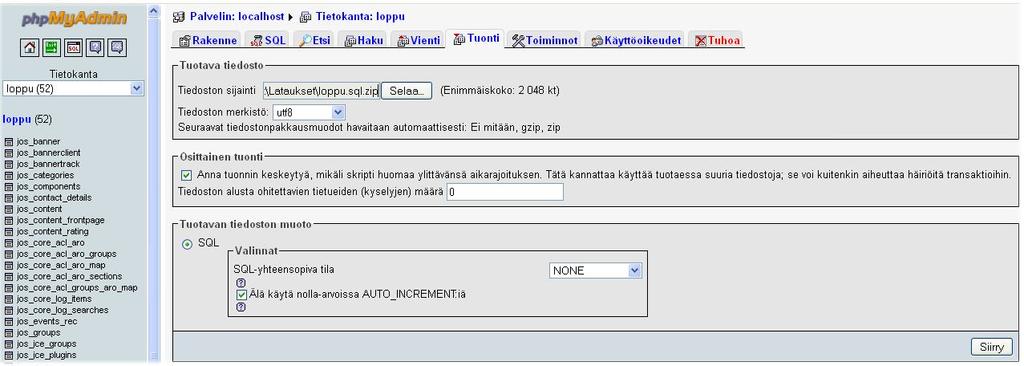This screenshot has height=366, width=1024.
Task: Open the jos_content table link
Action: click(x=39, y=209)
